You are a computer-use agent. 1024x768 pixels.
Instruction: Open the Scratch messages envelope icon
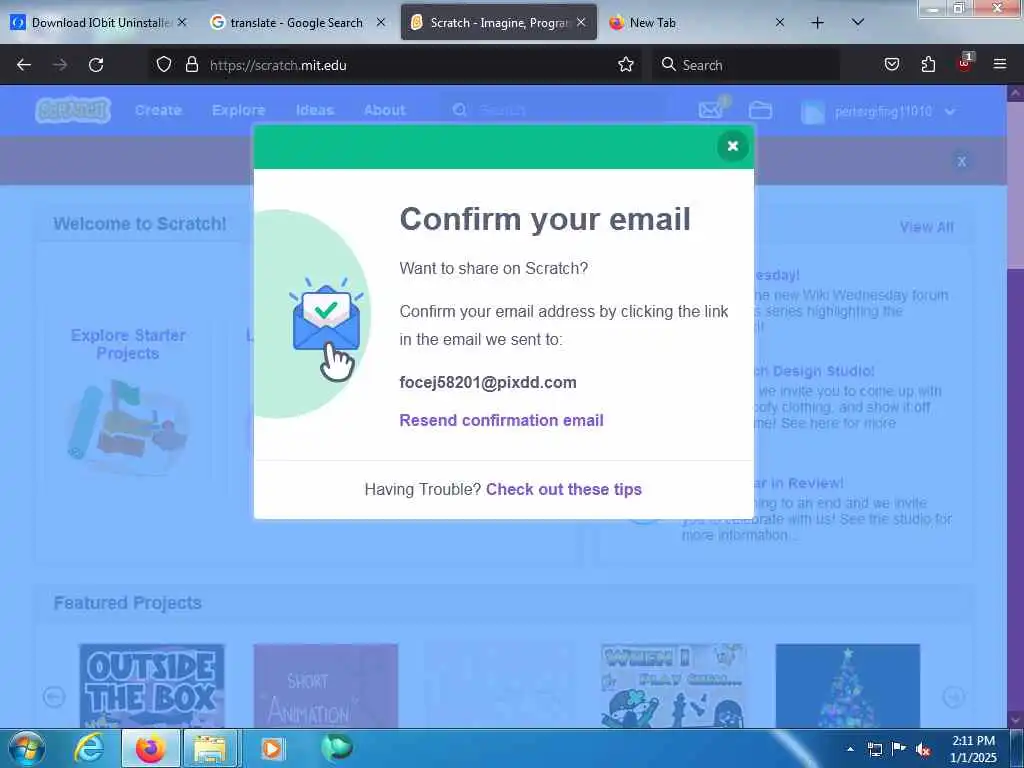[x=711, y=110]
